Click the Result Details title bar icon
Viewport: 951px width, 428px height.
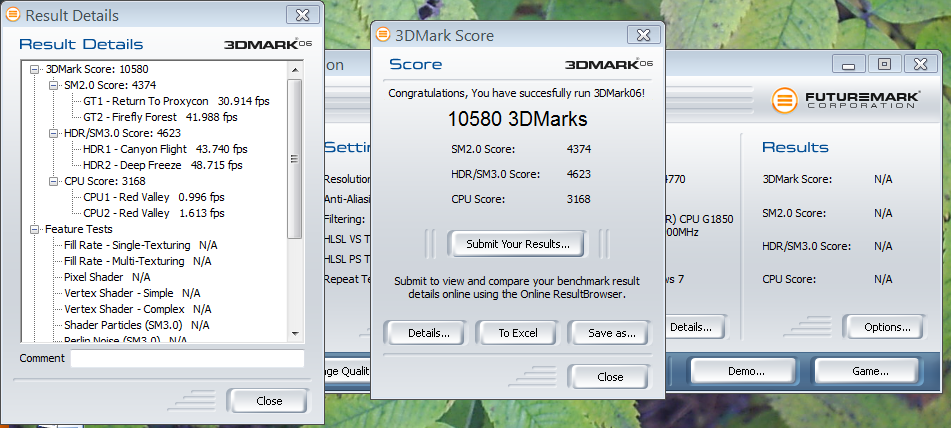pyautogui.click(x=13, y=15)
